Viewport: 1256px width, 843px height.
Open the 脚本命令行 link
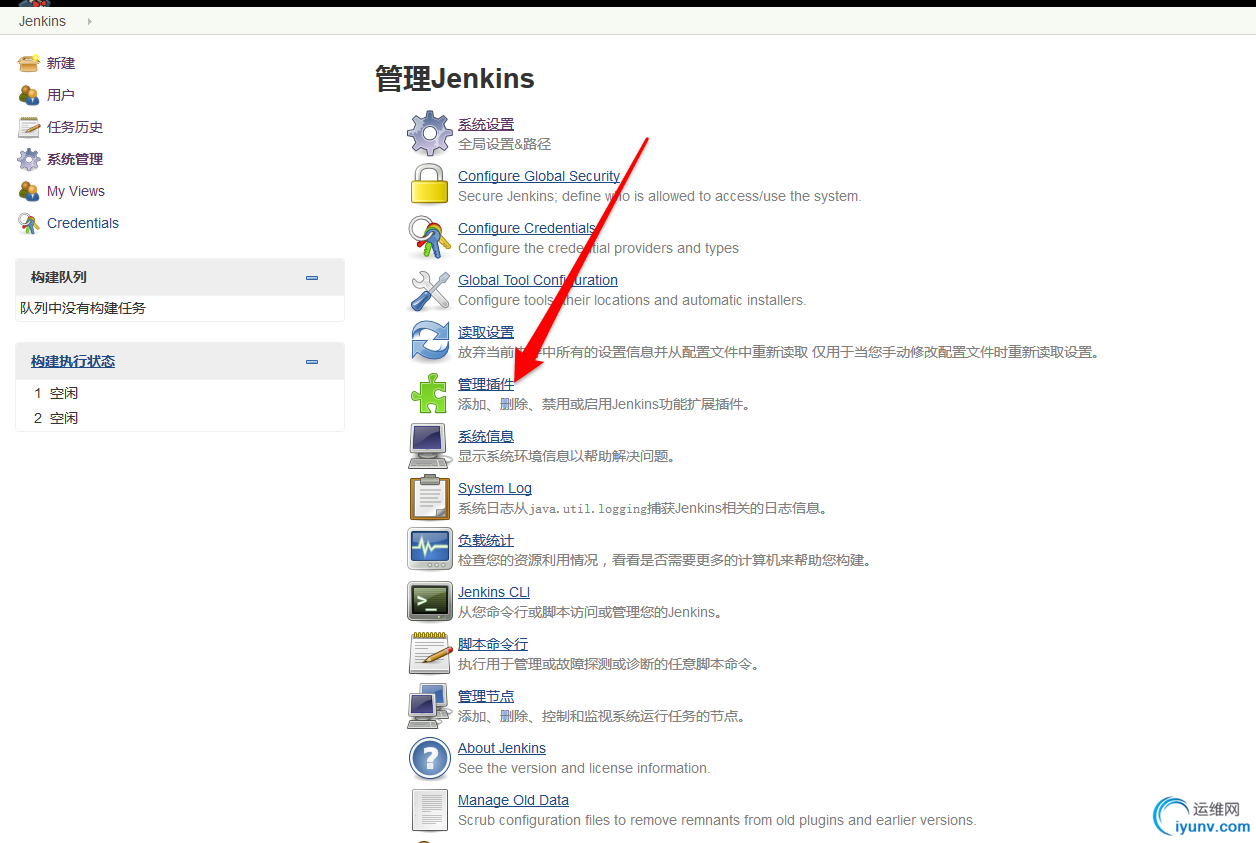click(x=493, y=644)
